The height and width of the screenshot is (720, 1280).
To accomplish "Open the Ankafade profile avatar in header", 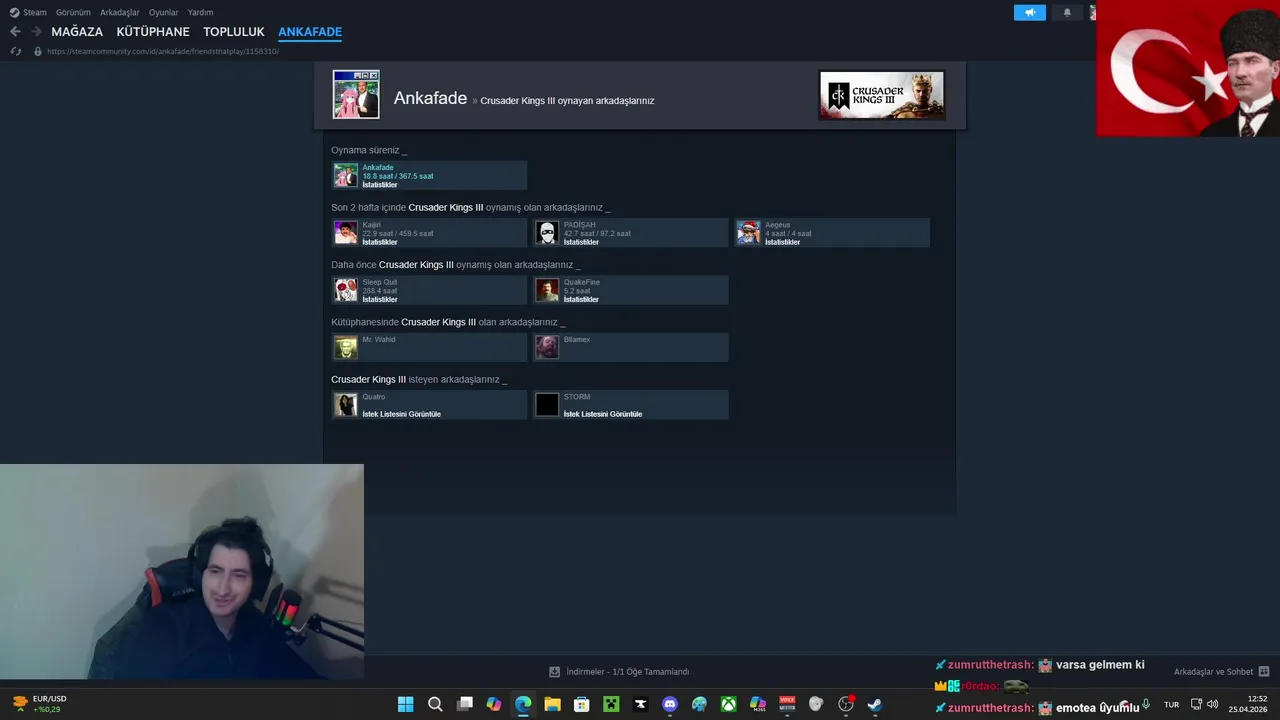I will (x=356, y=95).
